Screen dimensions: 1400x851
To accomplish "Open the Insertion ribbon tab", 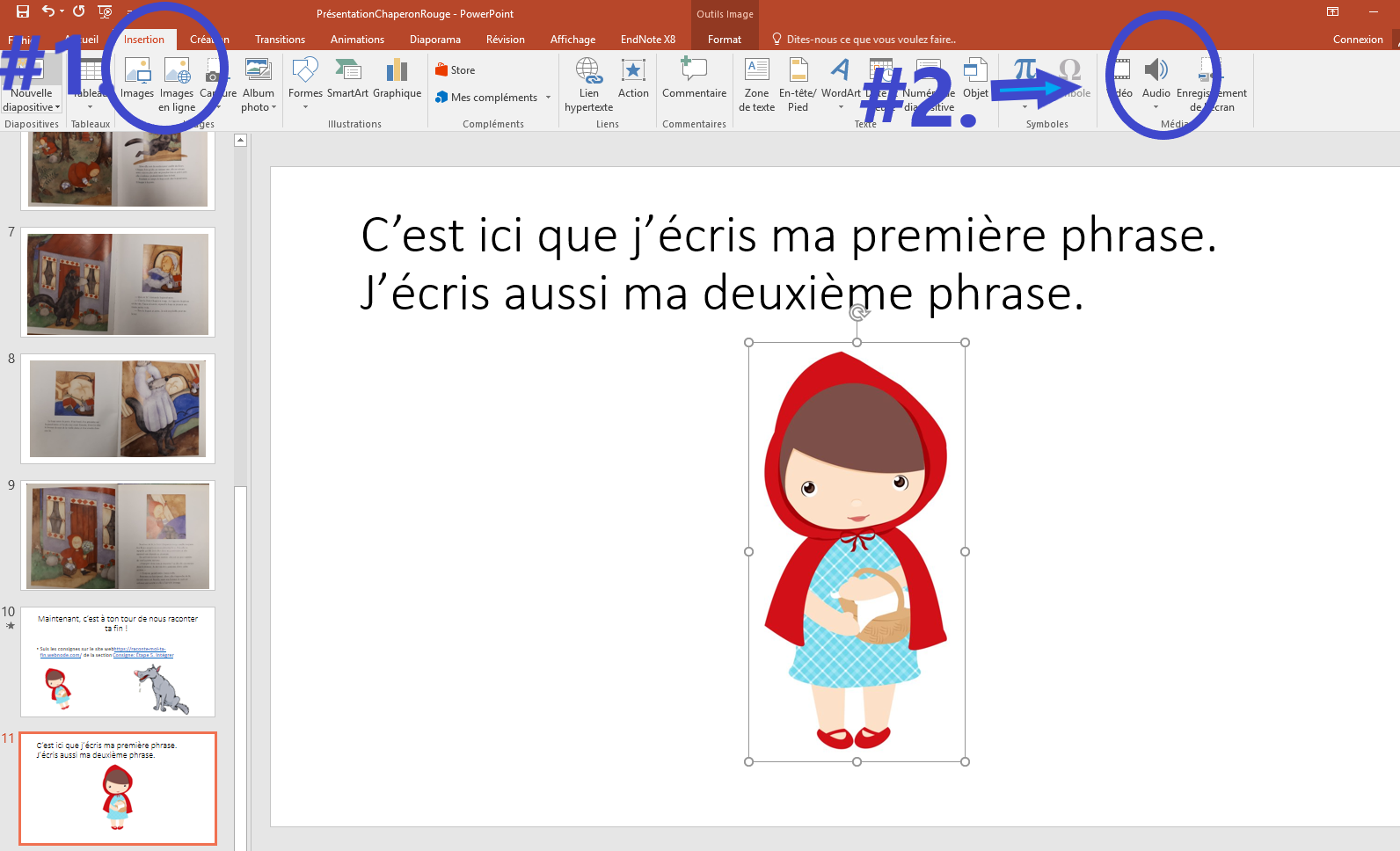I will tap(144, 40).
